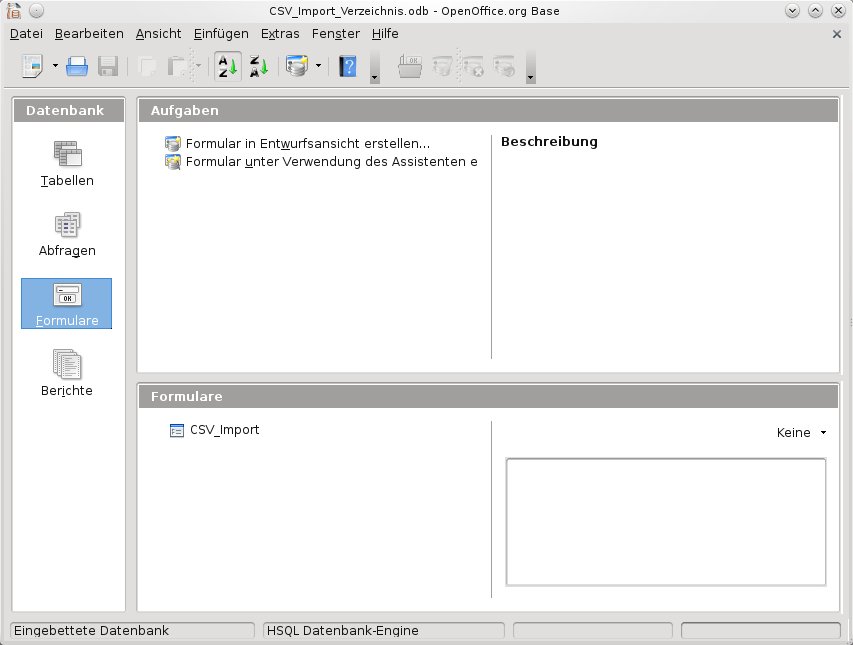Image resolution: width=853 pixels, height=645 pixels.
Task: Open the Keine preview mode dropdown
Action: click(802, 433)
